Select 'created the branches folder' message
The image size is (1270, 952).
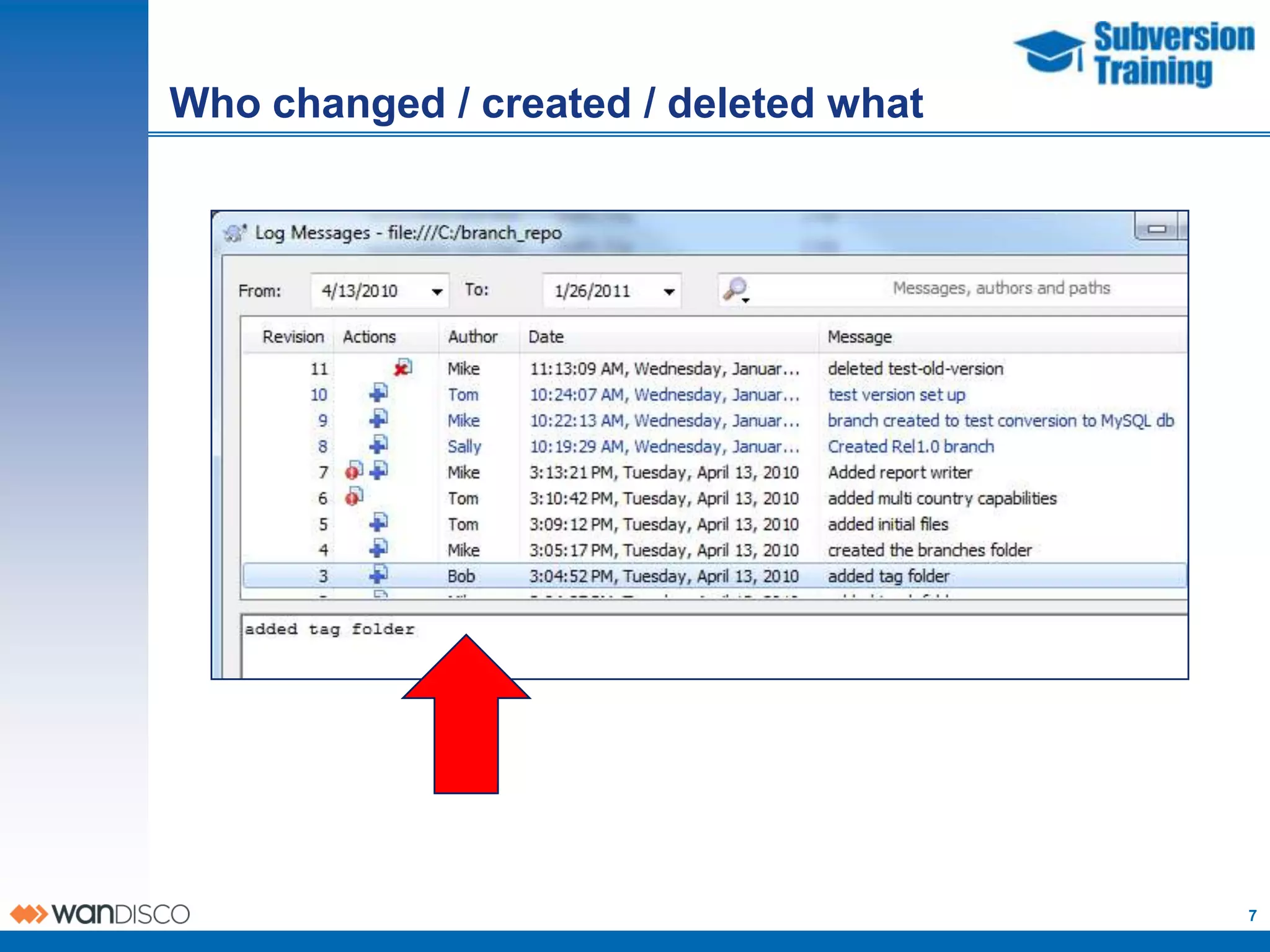[930, 550]
